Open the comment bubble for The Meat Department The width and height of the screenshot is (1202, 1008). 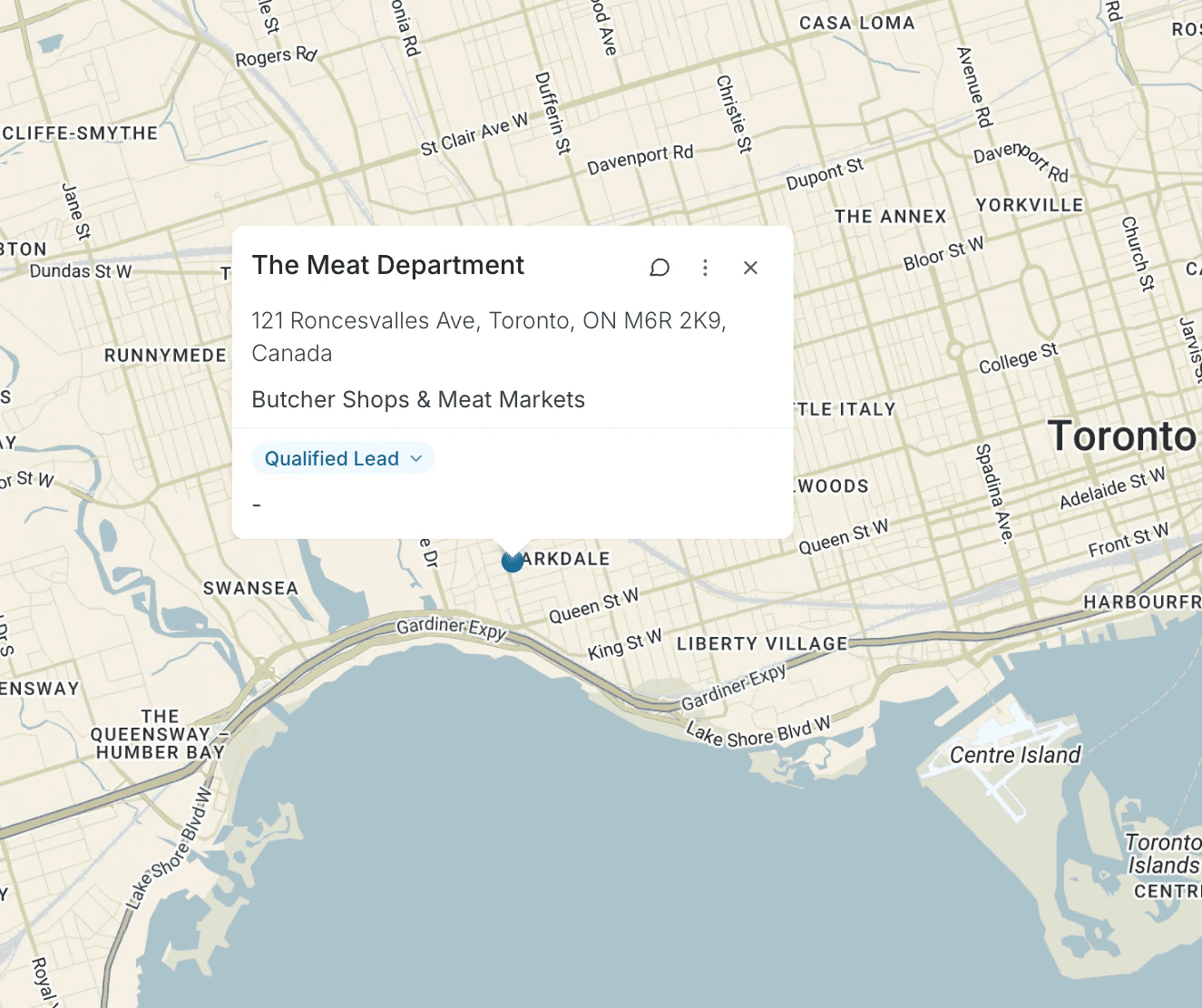click(x=660, y=268)
